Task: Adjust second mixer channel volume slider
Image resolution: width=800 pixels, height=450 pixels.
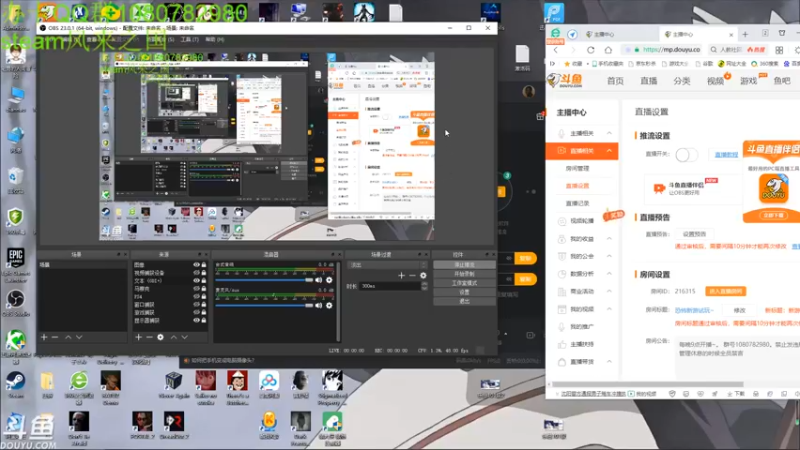Action: pyautogui.click(x=264, y=306)
